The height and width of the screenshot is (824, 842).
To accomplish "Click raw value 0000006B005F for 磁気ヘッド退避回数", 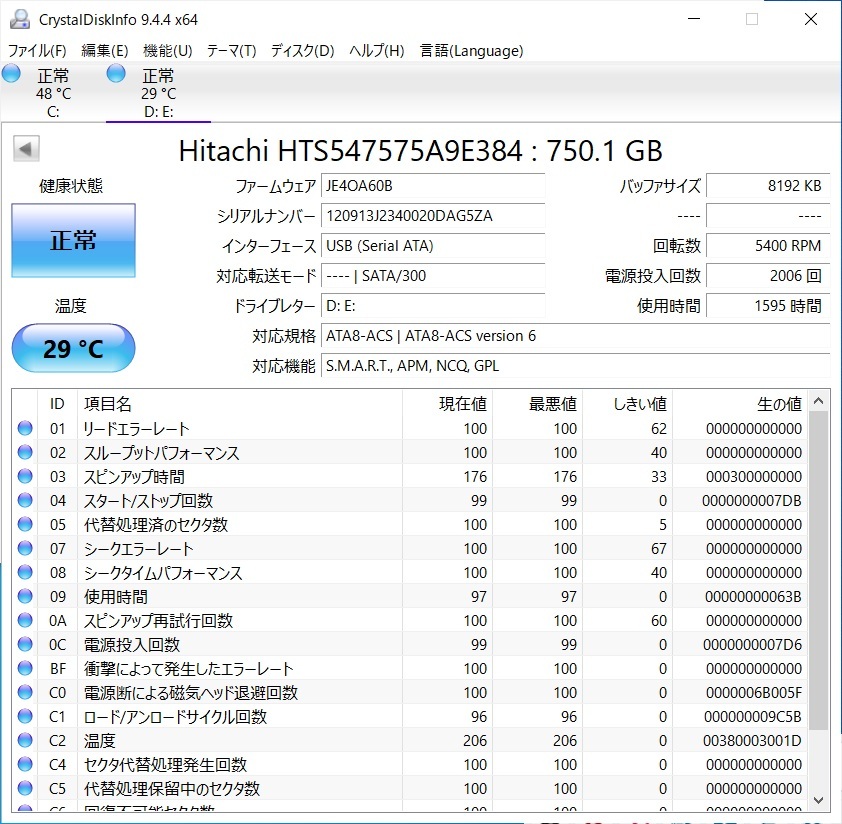I will [x=753, y=693].
